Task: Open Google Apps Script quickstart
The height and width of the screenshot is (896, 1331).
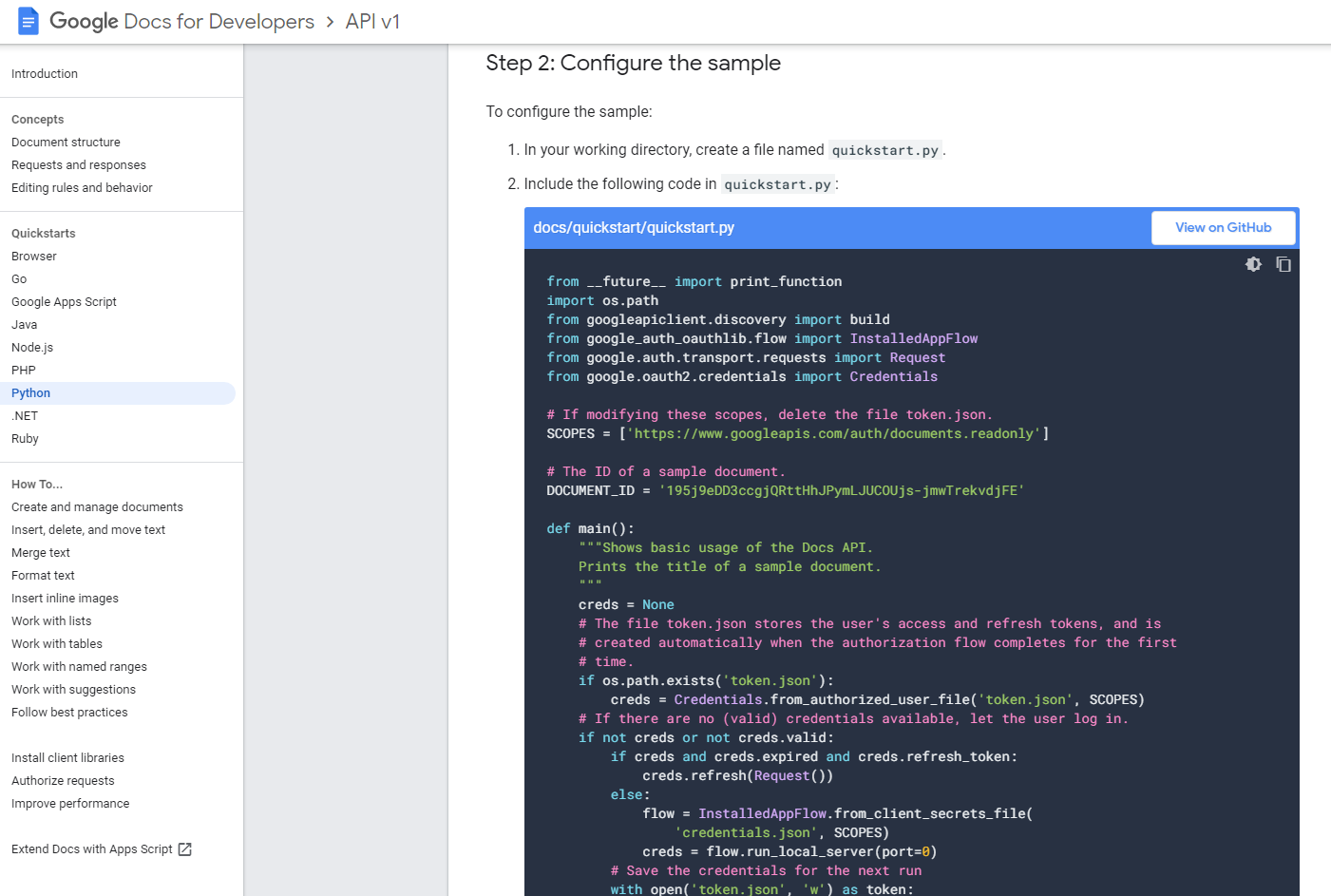Action: [64, 302]
